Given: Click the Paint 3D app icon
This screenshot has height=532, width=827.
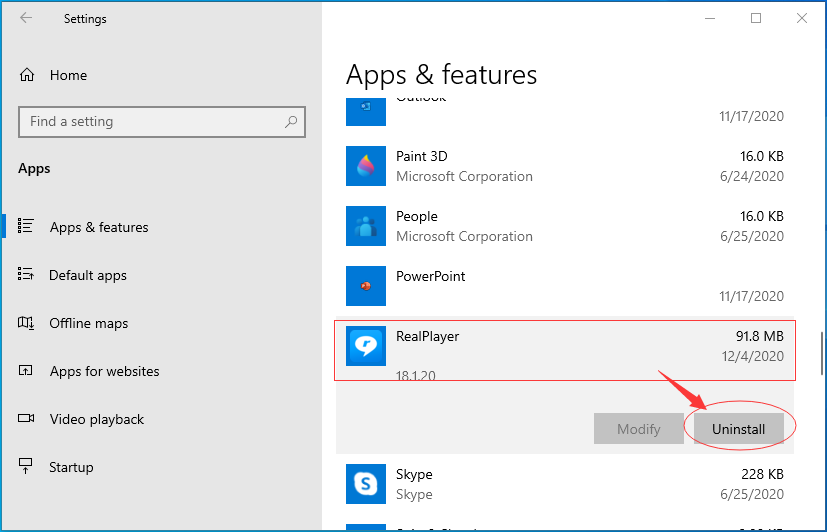Looking at the screenshot, I should click(x=366, y=166).
